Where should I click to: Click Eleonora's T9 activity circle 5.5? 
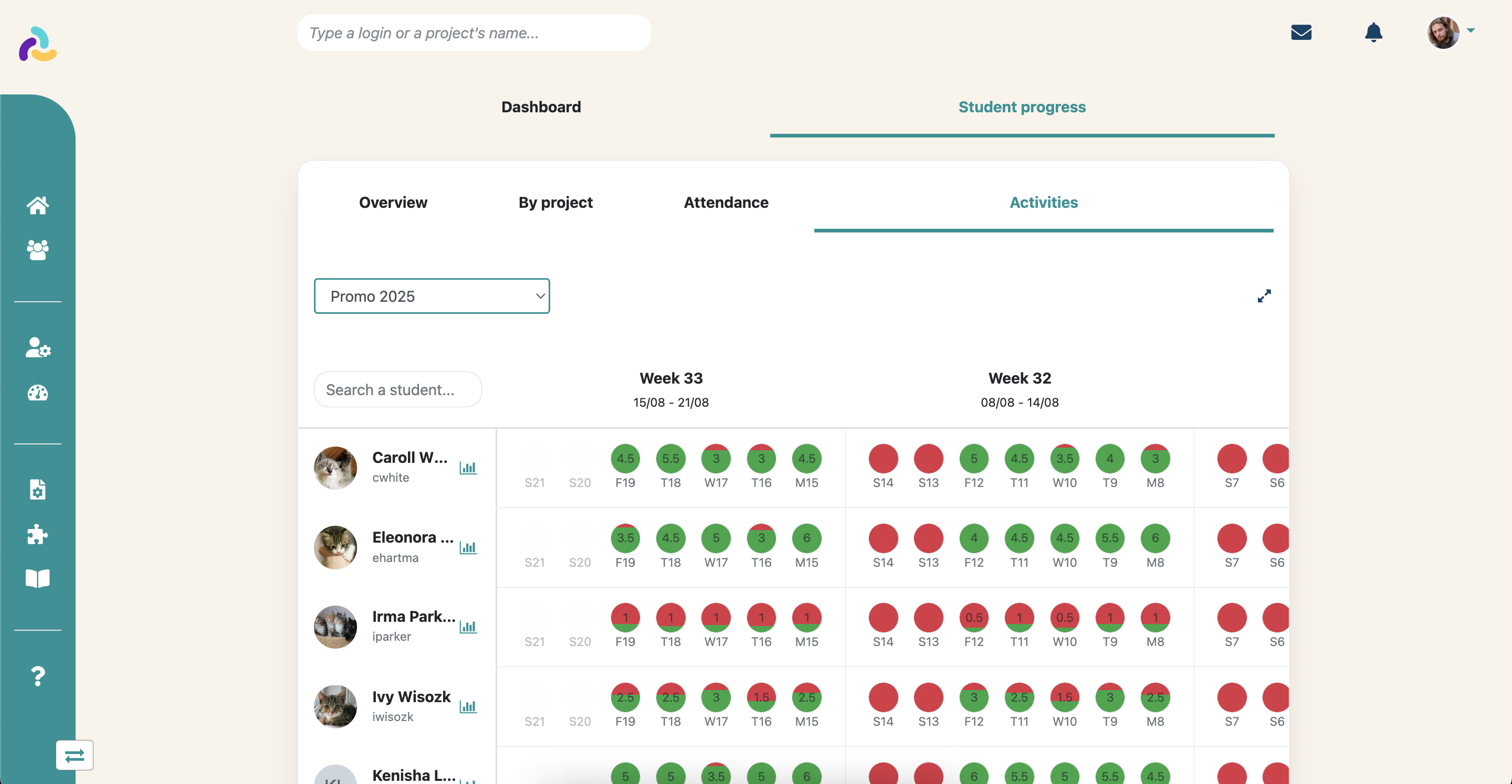coord(1109,538)
